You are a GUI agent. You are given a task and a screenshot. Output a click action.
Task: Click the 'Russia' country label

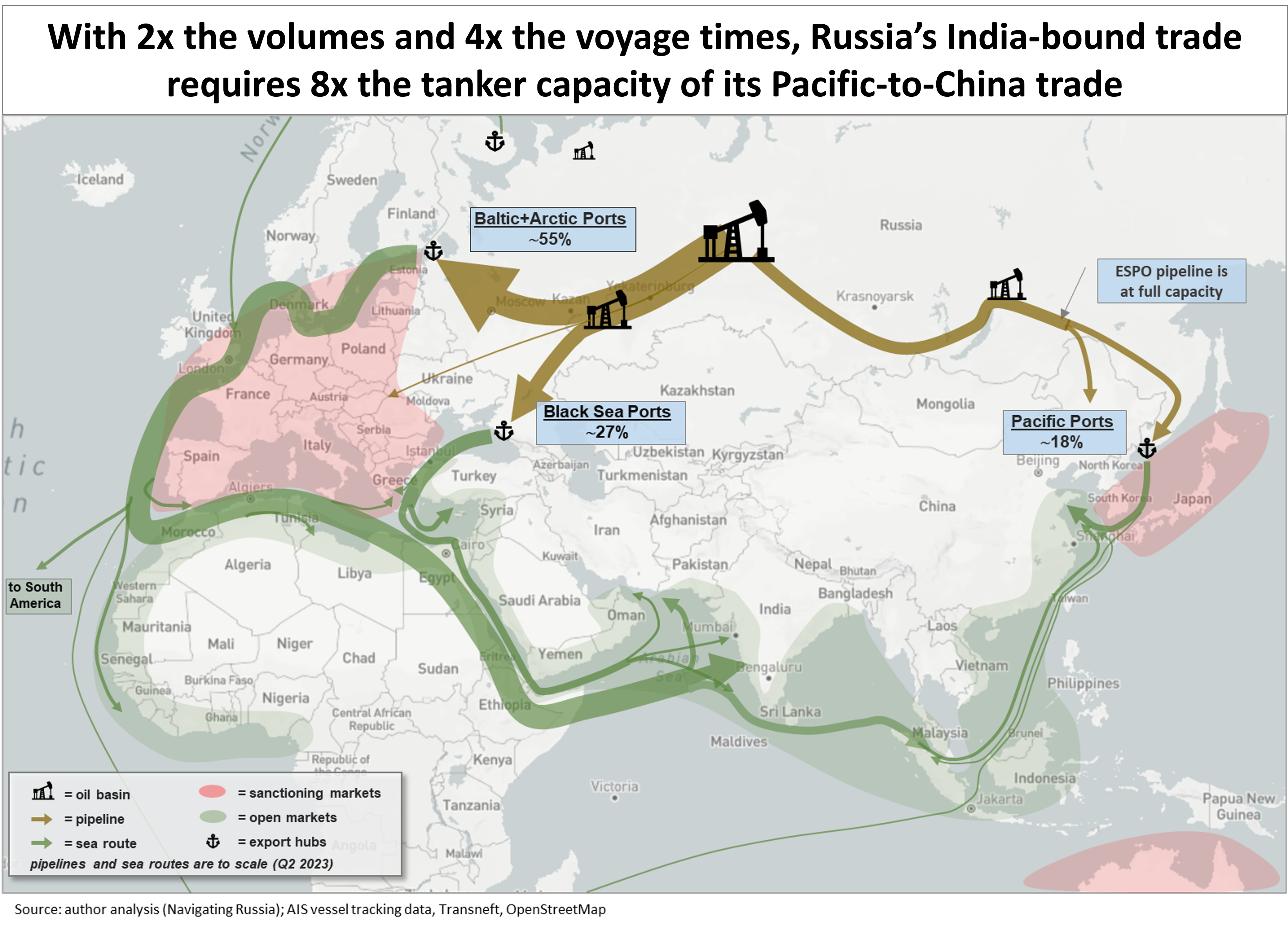click(901, 225)
